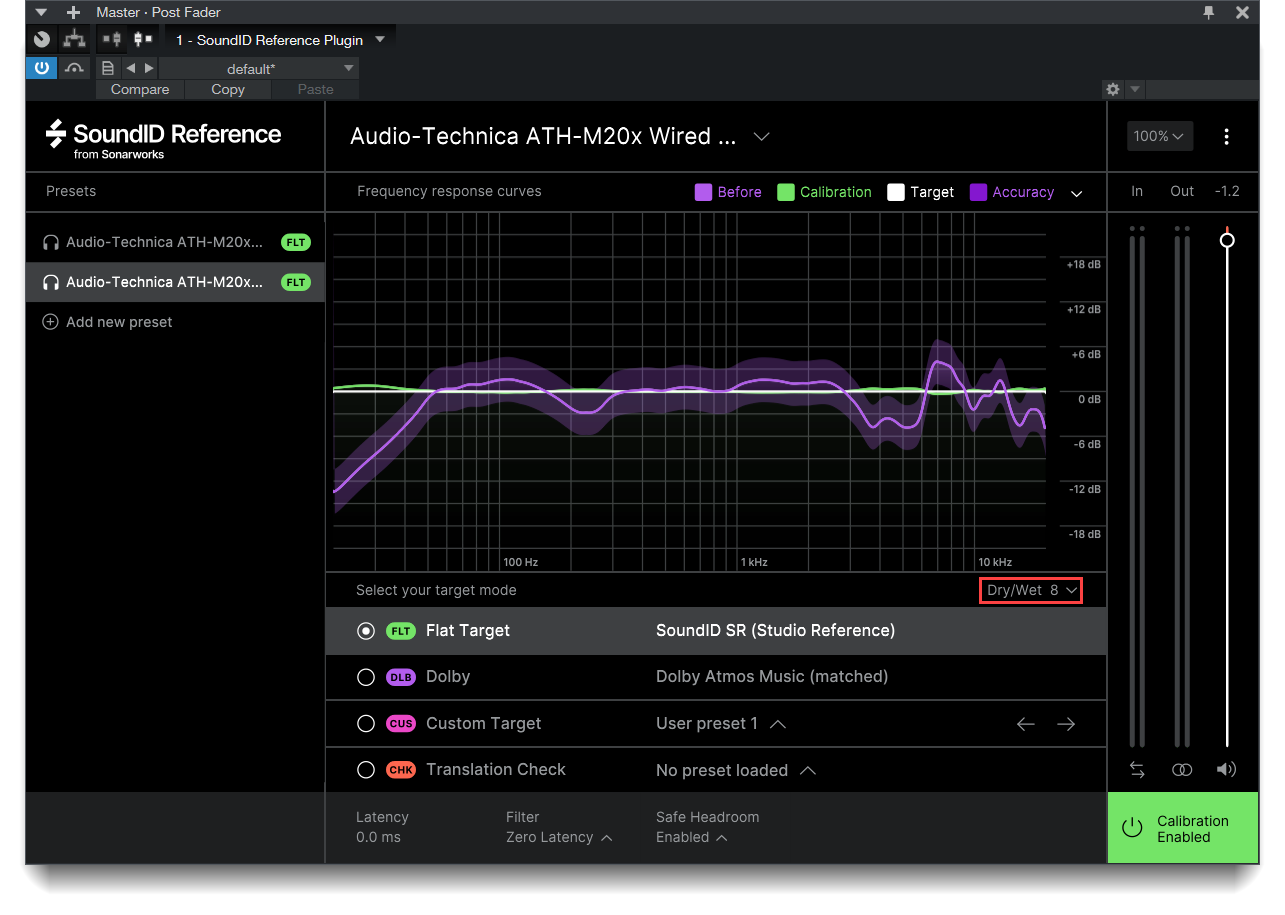Open the gear settings icon
Viewport: 1285px width, 915px height.
(1113, 89)
